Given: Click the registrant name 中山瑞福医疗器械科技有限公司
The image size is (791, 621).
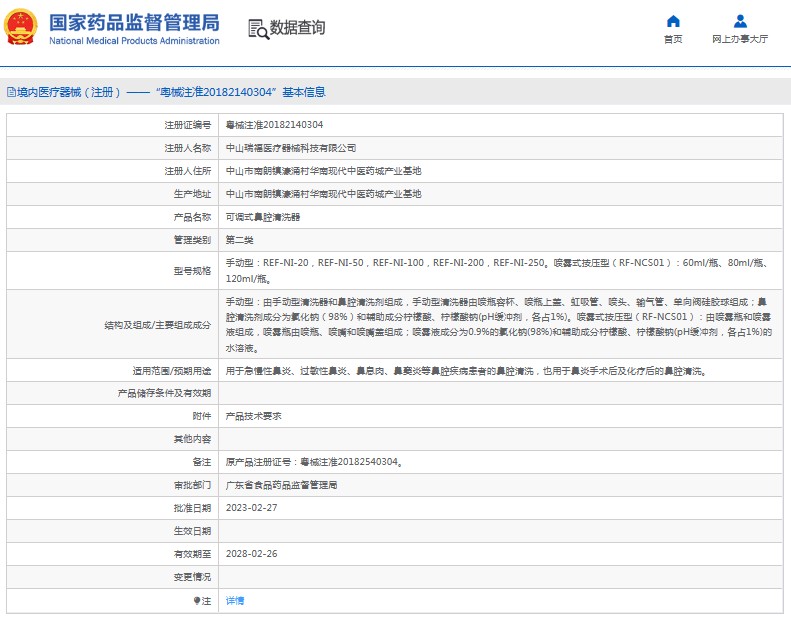Looking at the screenshot, I should (290, 148).
